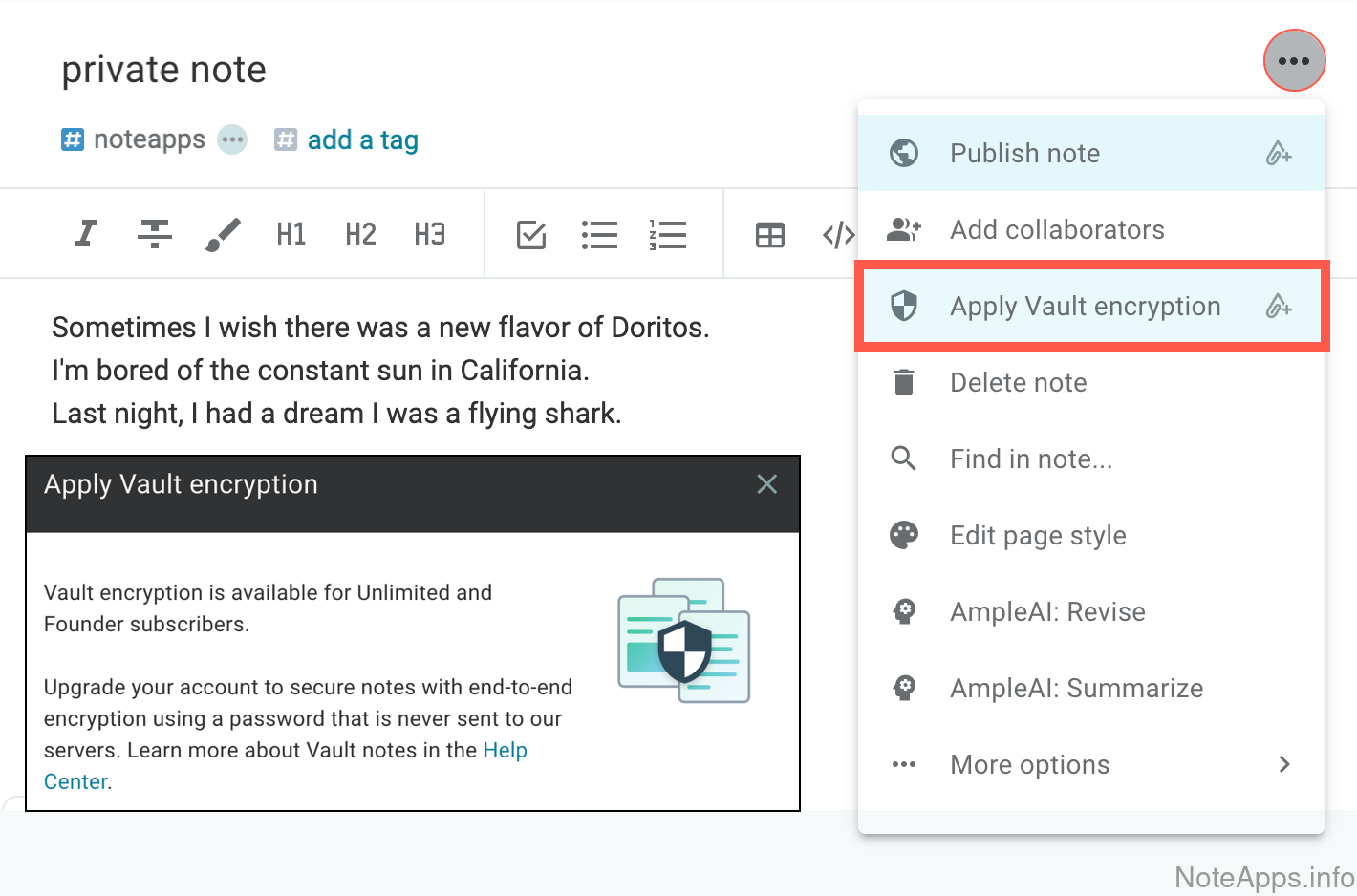Click the italic formatting icon
This screenshot has width=1357, height=896.
click(x=86, y=234)
